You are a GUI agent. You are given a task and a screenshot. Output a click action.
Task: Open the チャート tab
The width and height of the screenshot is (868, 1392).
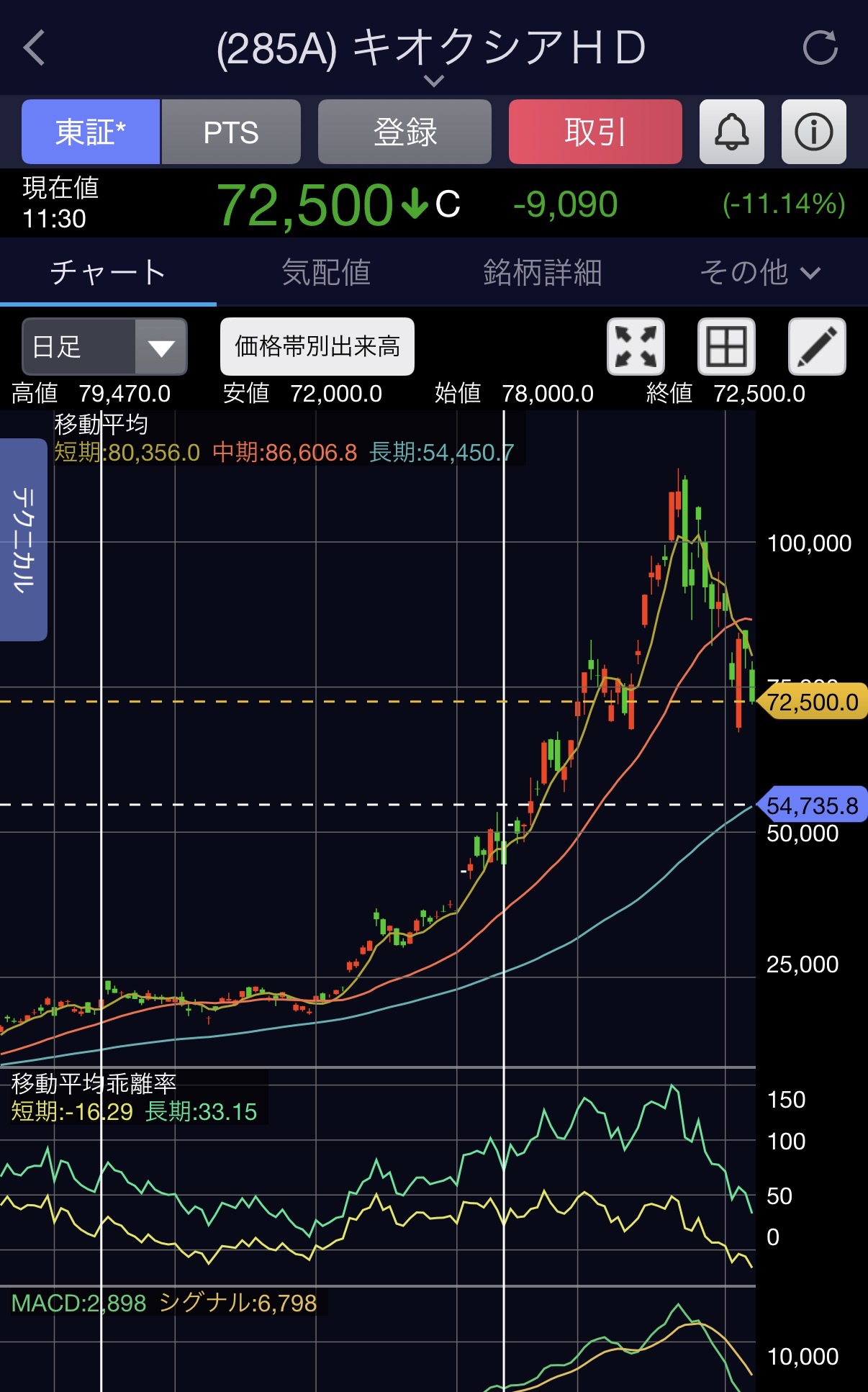[108, 272]
